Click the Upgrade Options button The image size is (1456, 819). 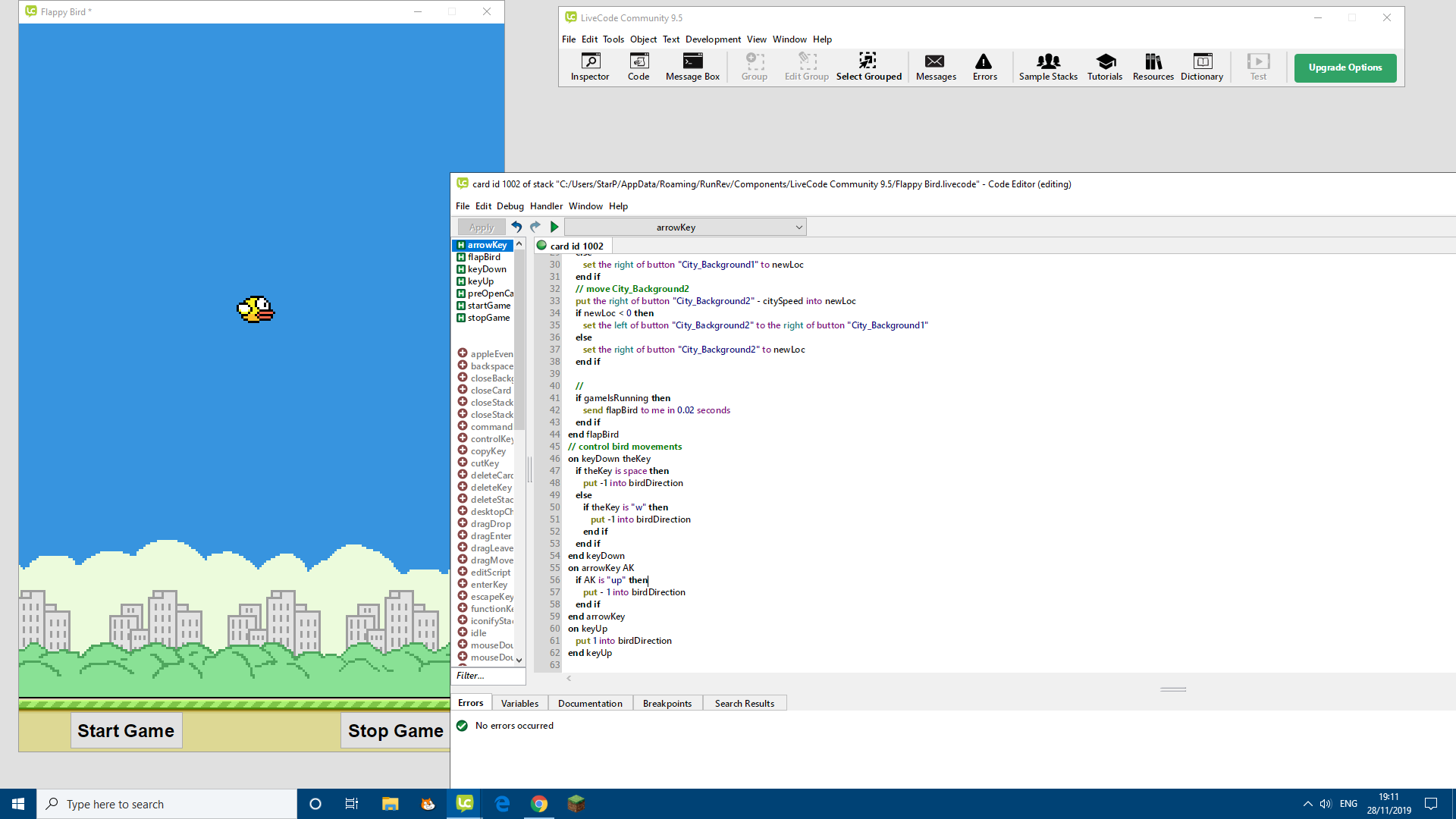1345,67
